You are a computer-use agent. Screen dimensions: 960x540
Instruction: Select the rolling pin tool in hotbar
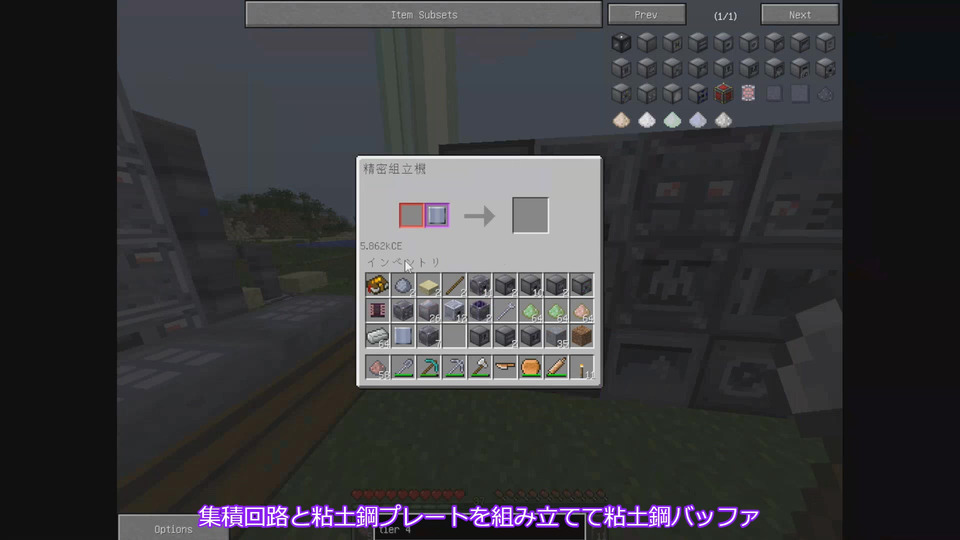(557, 367)
